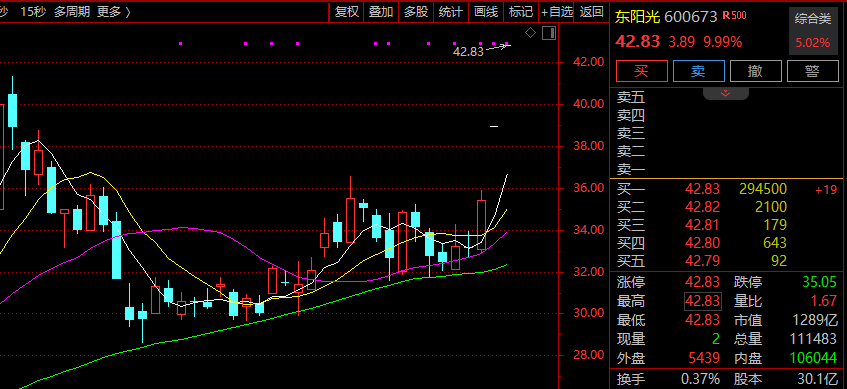Click the 42.00 price axis label

tap(589, 62)
